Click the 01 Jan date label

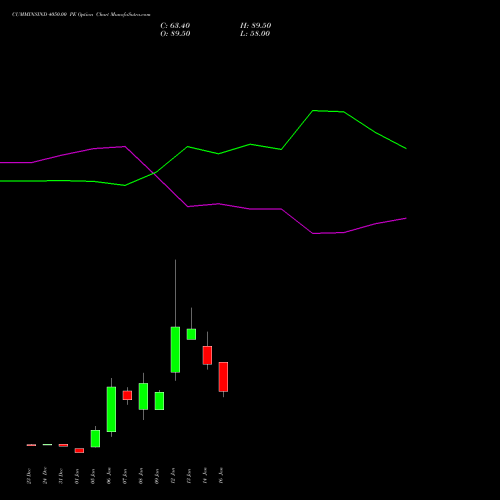point(77,476)
